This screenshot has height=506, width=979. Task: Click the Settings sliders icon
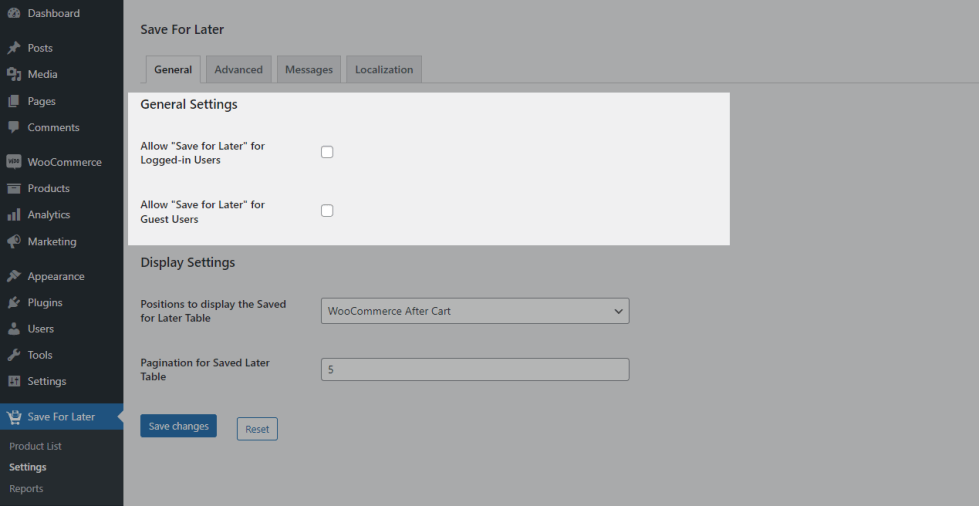tap(14, 381)
